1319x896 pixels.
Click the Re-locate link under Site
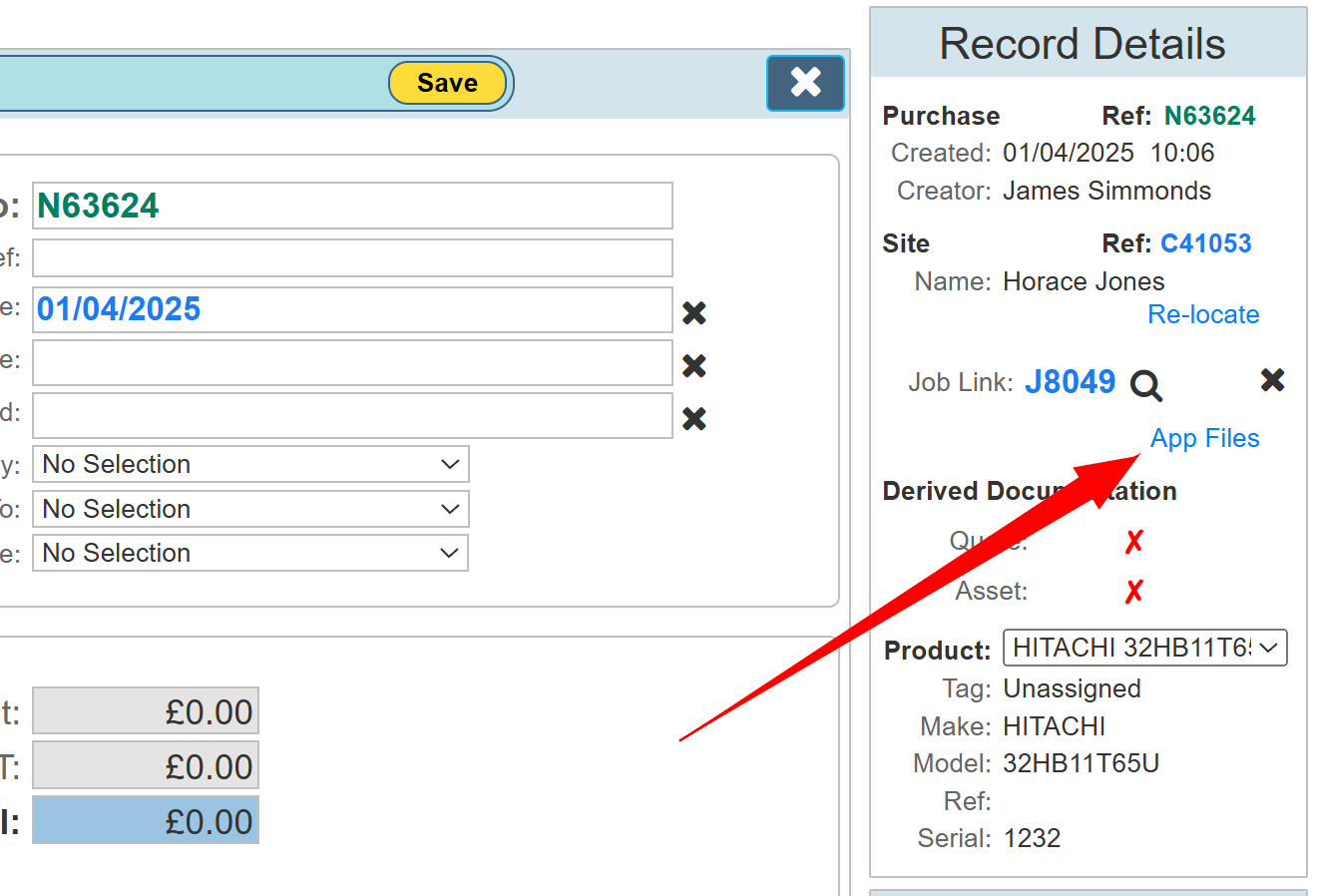pos(1203,314)
